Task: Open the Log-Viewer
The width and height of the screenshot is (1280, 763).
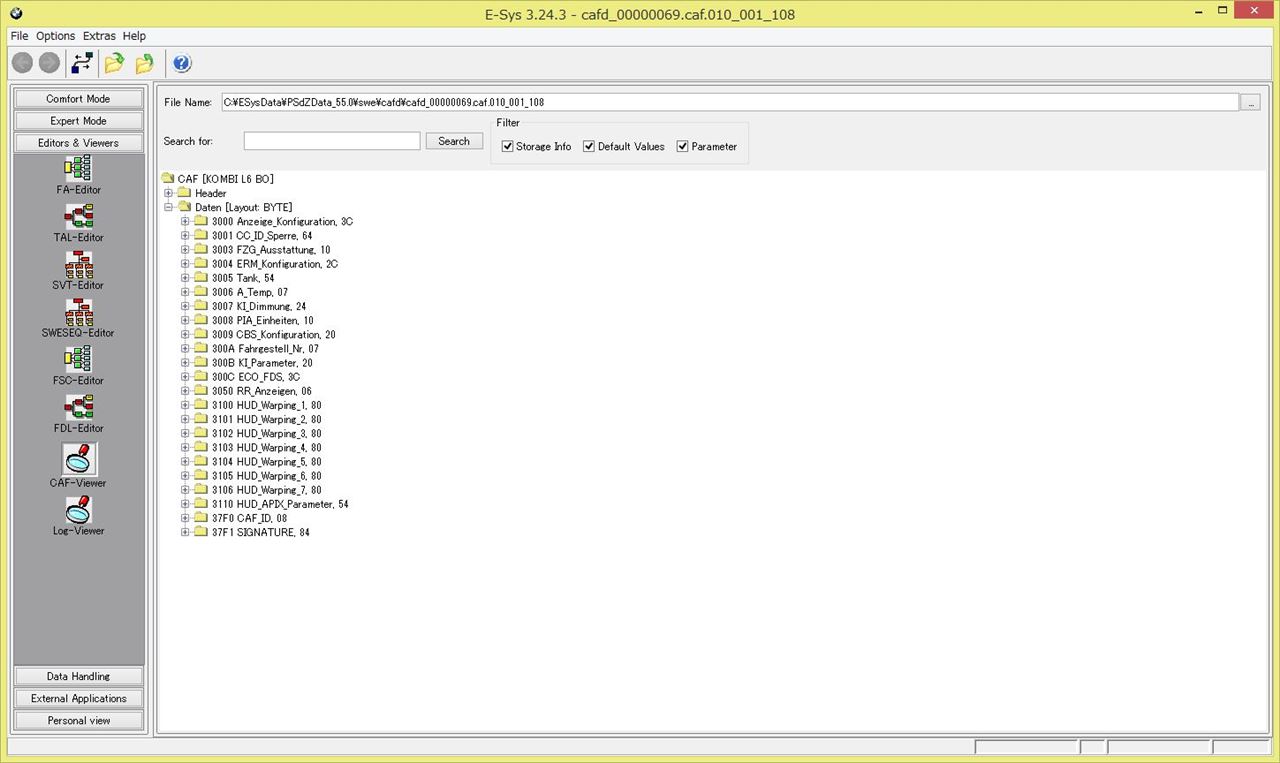Action: point(79,514)
